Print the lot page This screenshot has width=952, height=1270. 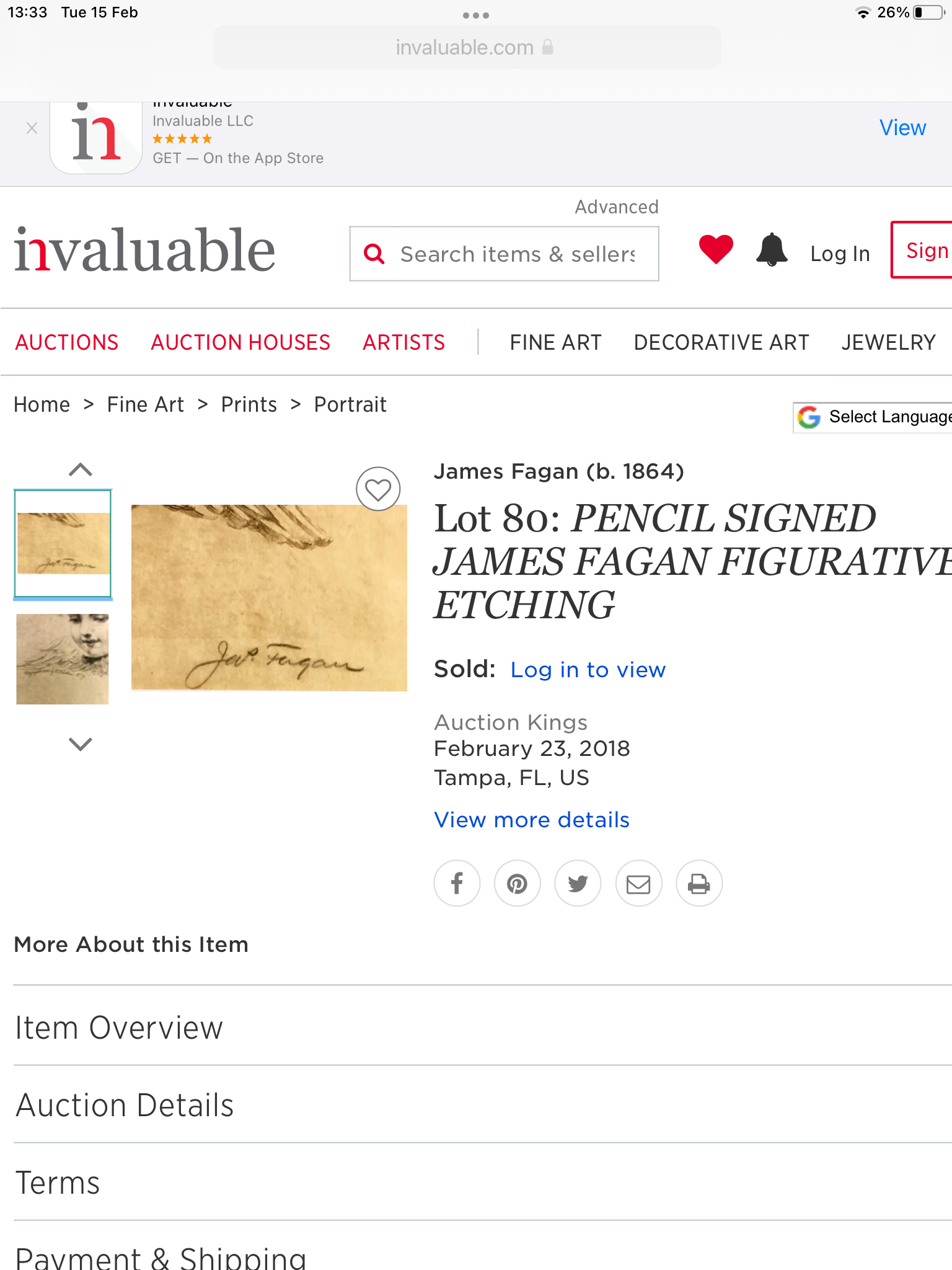[x=699, y=883]
